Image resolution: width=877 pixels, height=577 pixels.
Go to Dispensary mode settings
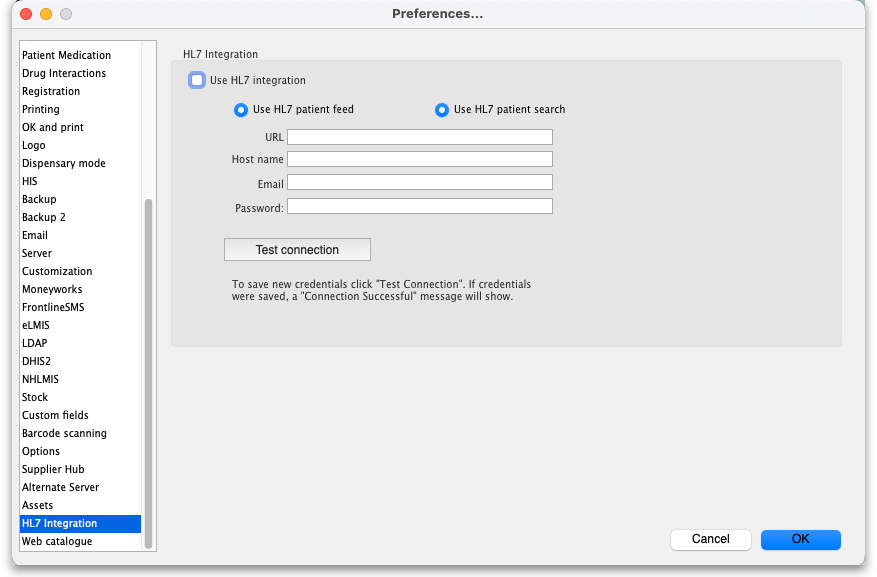63,163
